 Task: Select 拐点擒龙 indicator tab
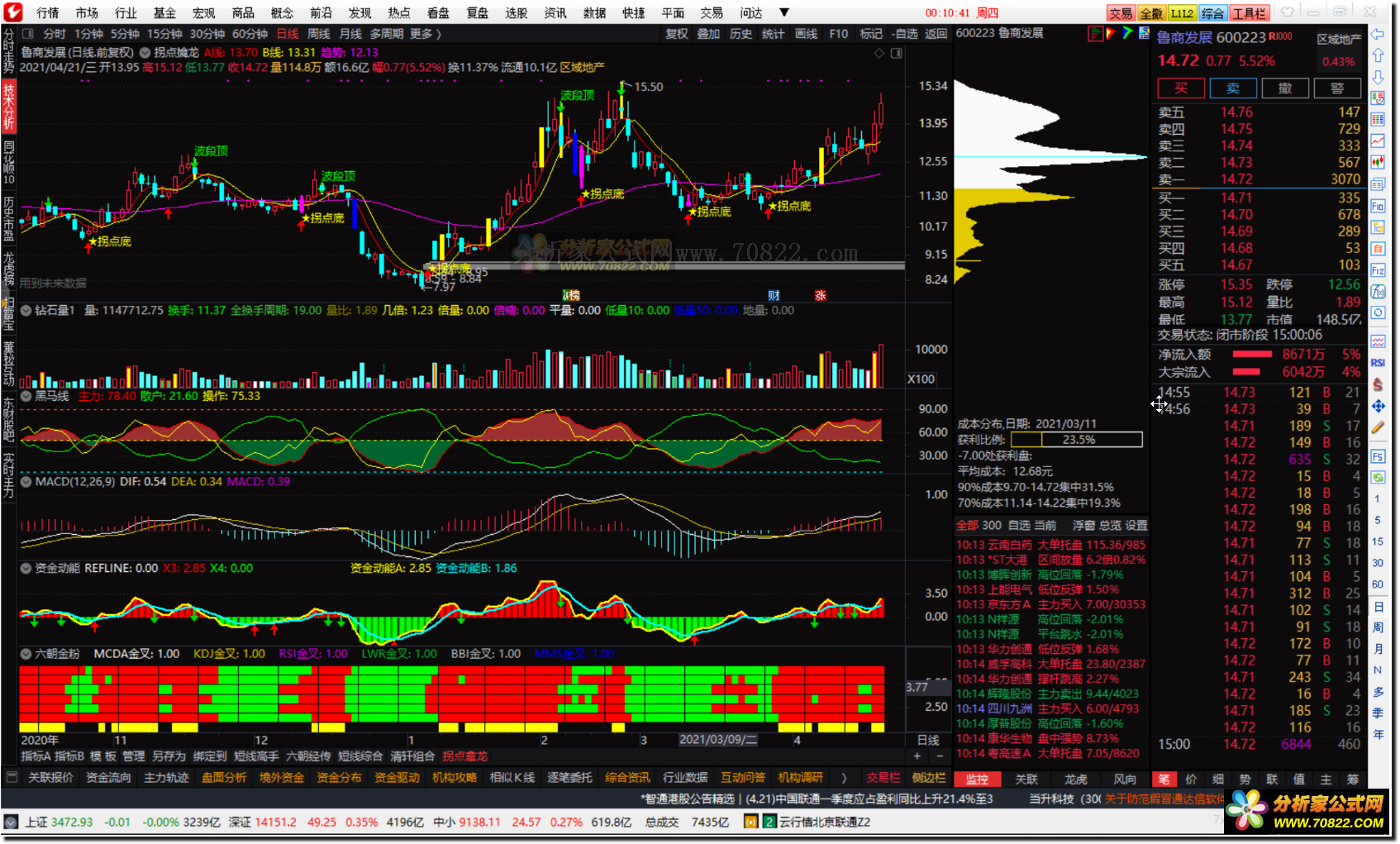click(x=464, y=756)
